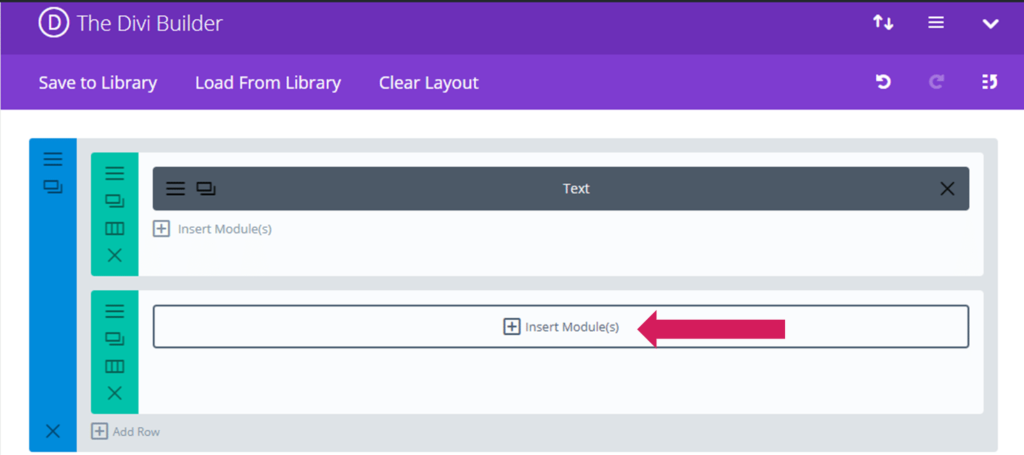Viewport: 1024px width, 455px height.
Task: Click Clear Layout
Action: coord(429,83)
